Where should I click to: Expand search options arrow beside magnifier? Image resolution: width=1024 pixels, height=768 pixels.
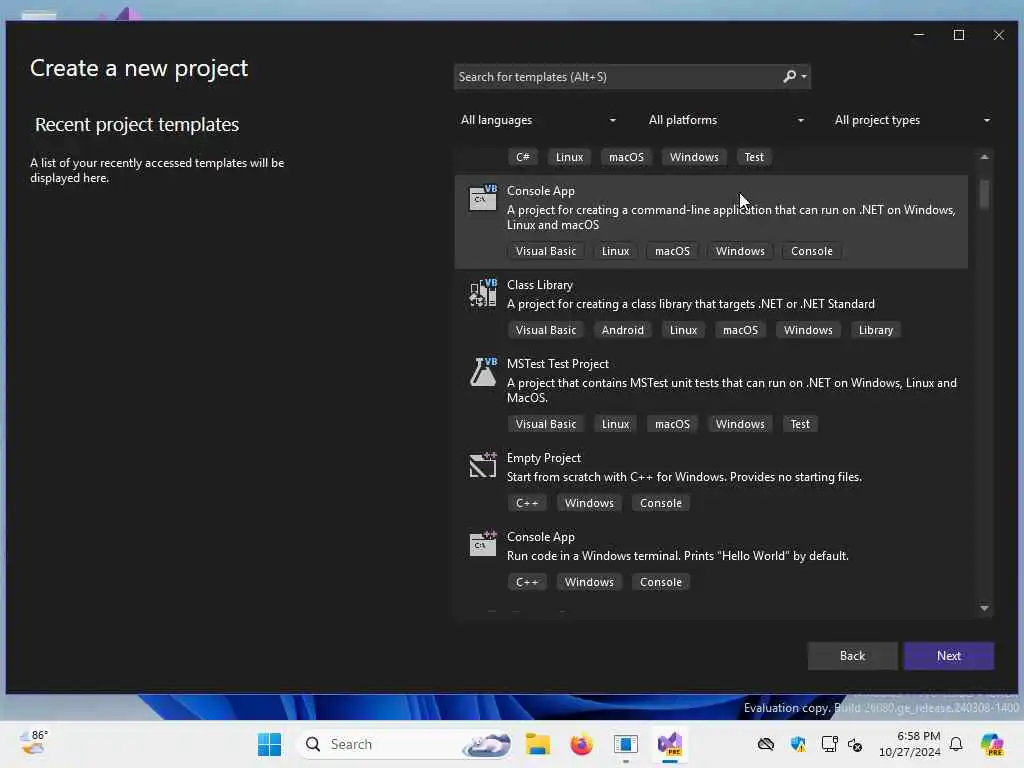[804, 77]
